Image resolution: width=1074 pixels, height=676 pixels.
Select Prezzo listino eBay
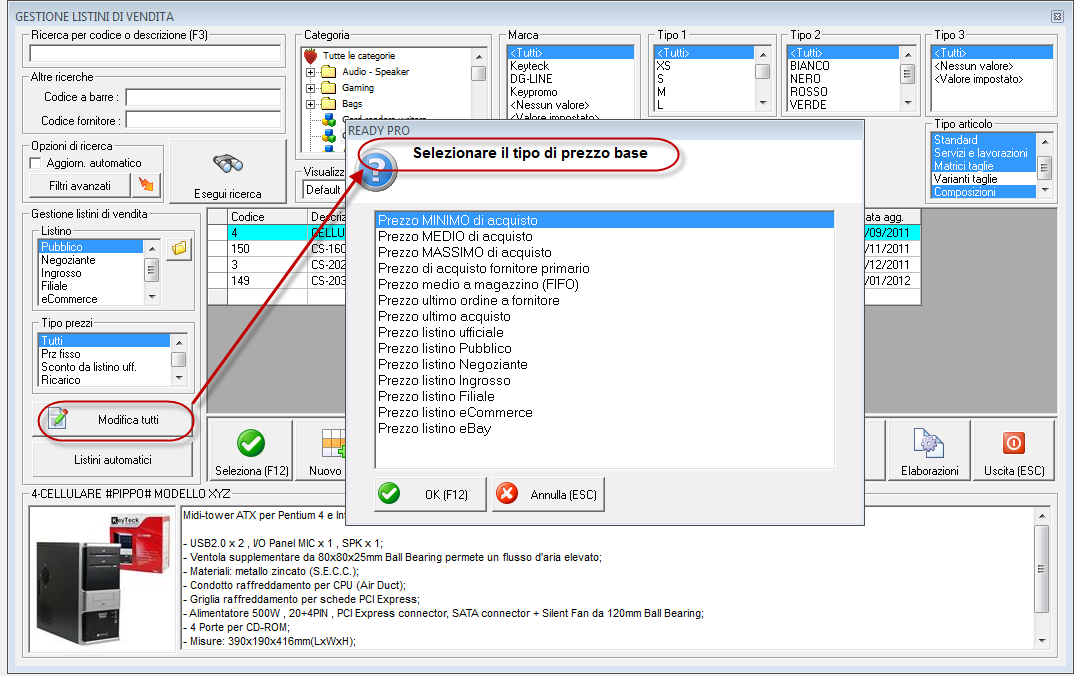coord(605,428)
